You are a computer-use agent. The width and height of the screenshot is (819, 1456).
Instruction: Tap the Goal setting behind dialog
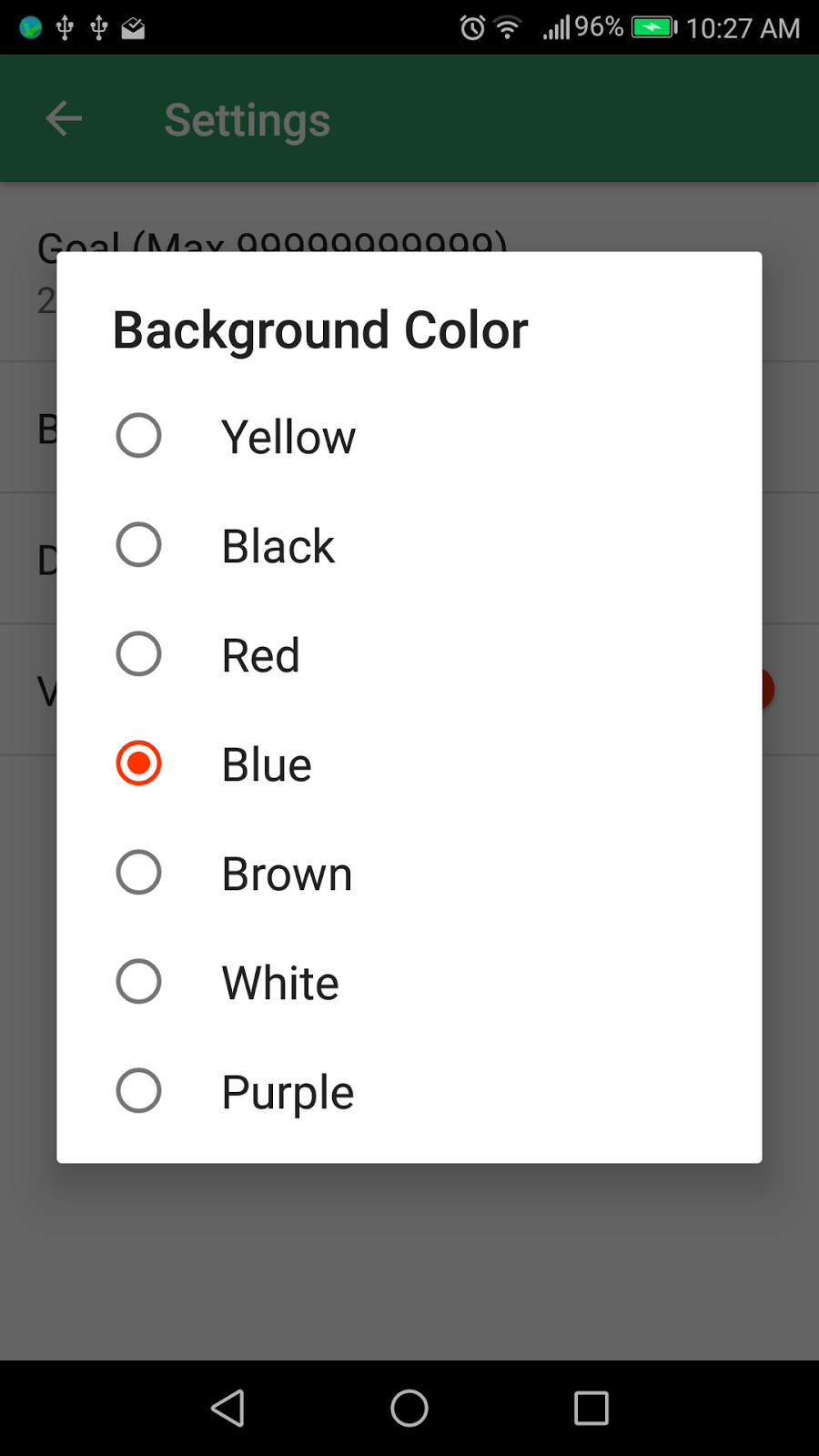[x=273, y=240]
